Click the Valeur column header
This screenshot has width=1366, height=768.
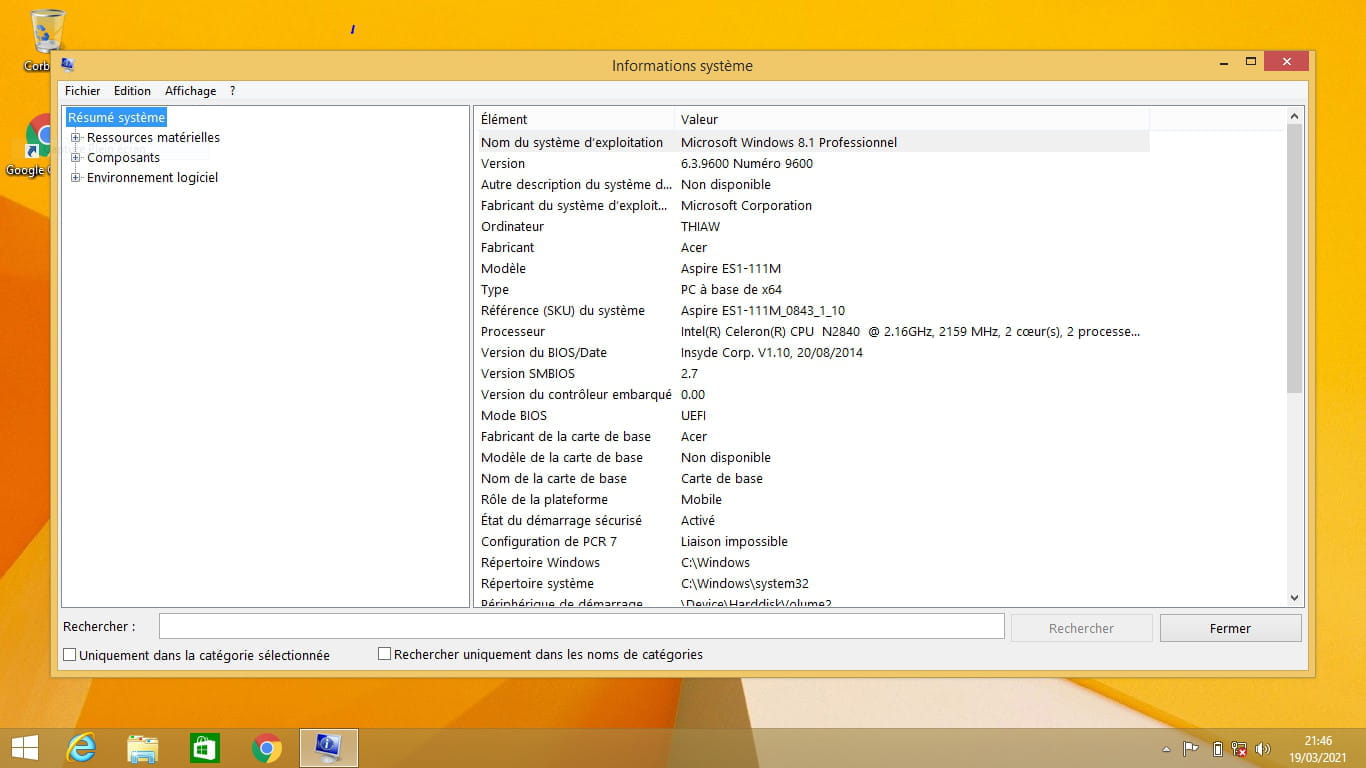(912, 119)
